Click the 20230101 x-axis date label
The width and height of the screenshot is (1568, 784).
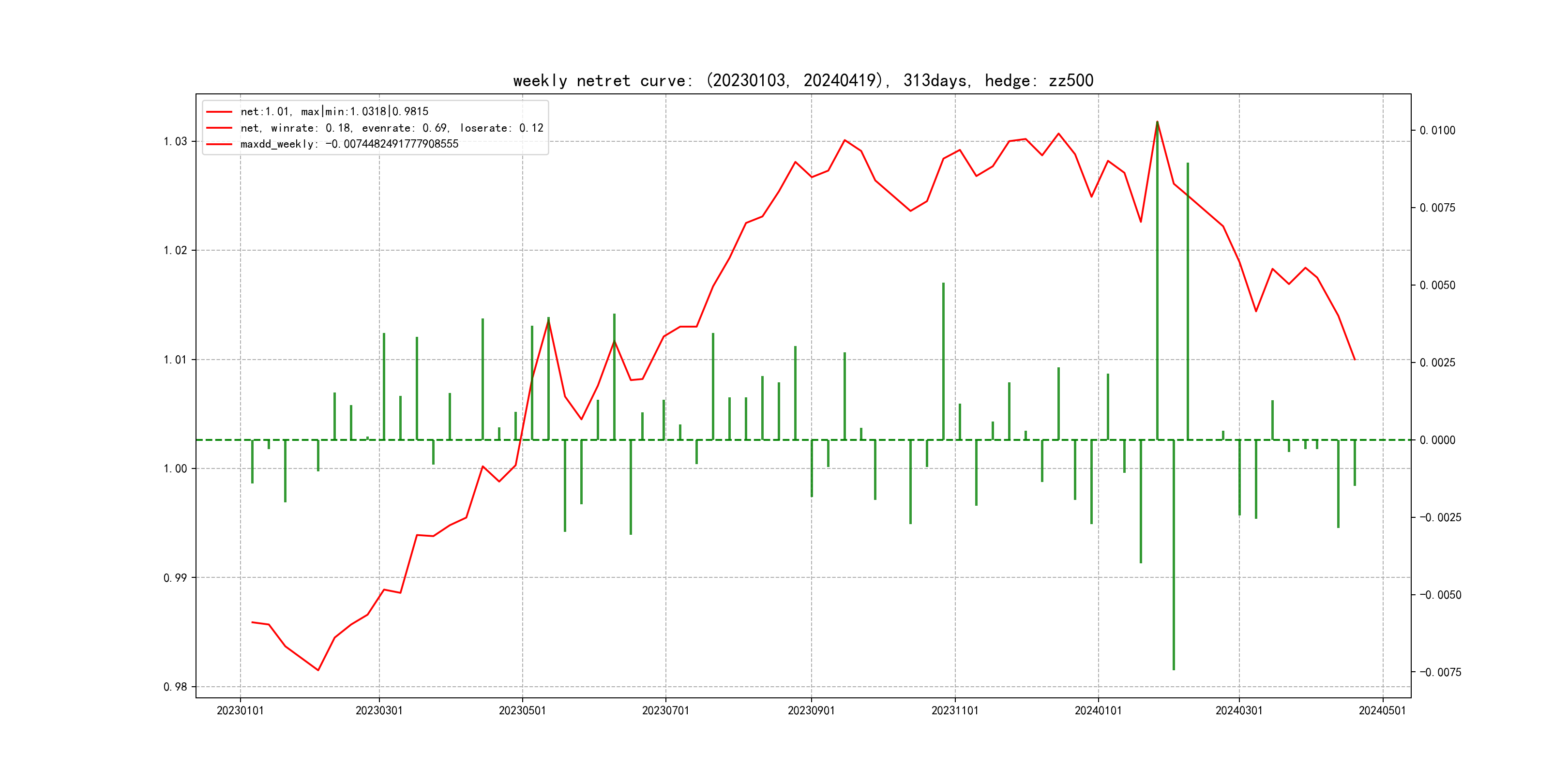(x=240, y=710)
